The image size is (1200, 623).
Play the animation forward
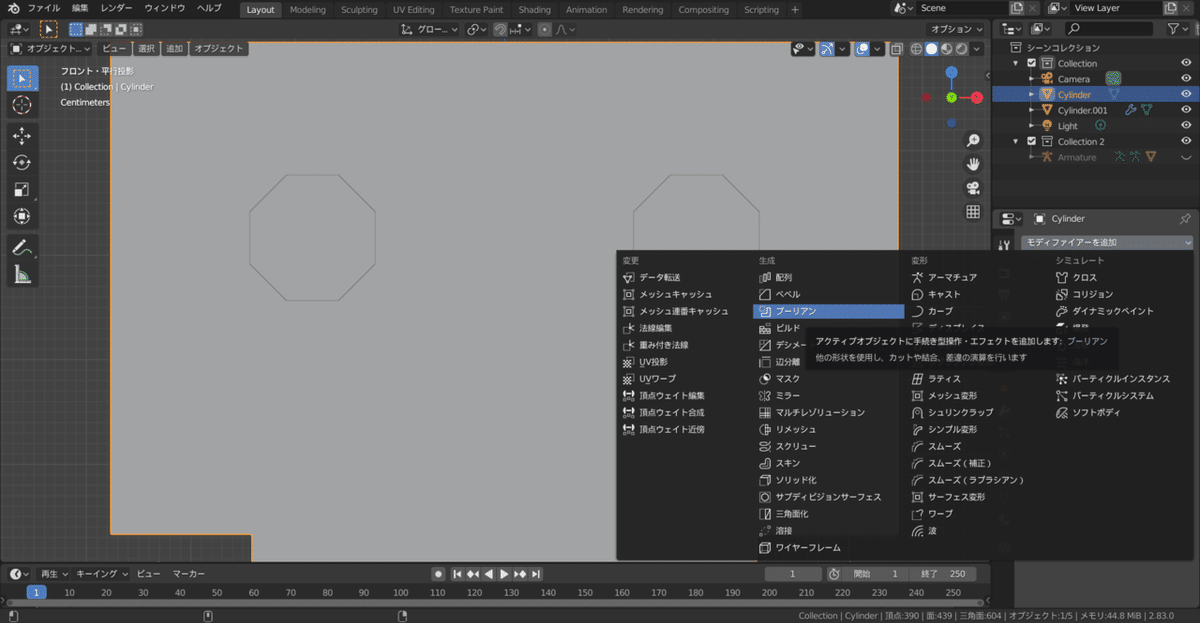click(x=505, y=574)
